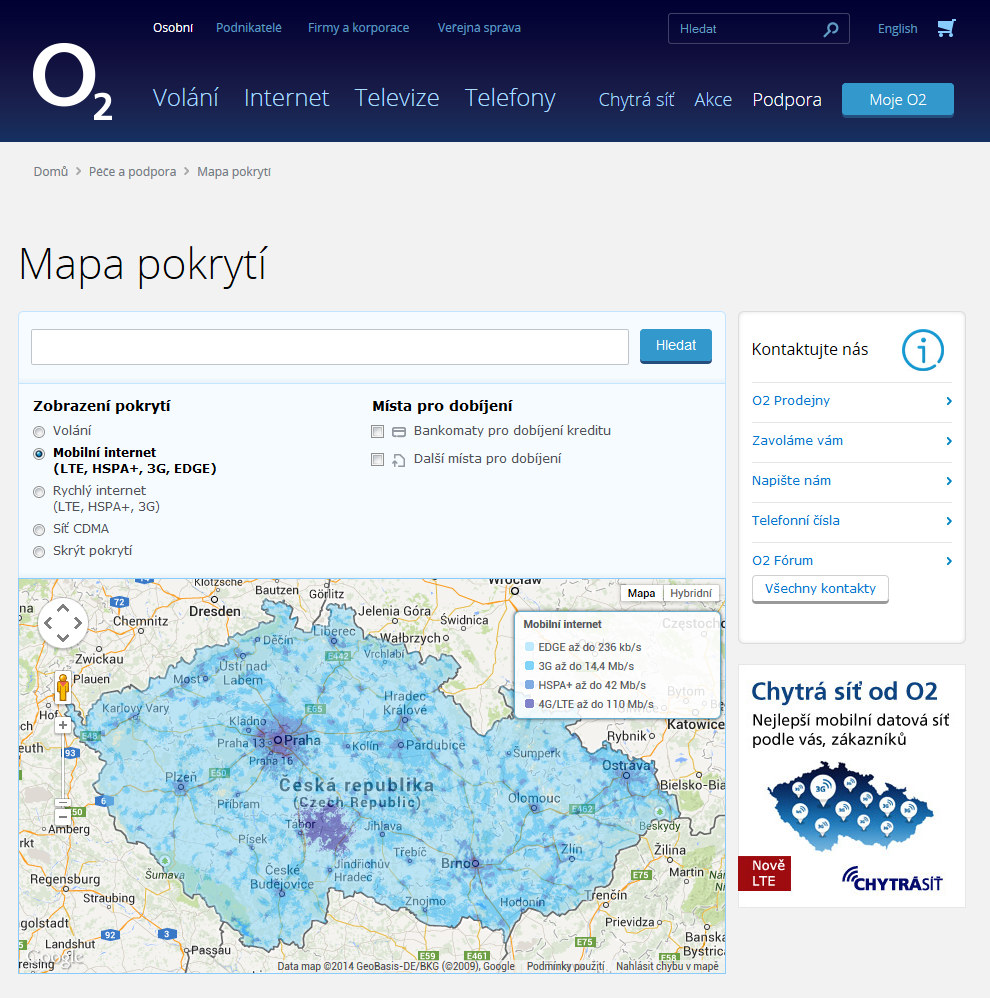This screenshot has height=998, width=990.
Task: Click the red Nově LTE badge
Action: pos(764,873)
